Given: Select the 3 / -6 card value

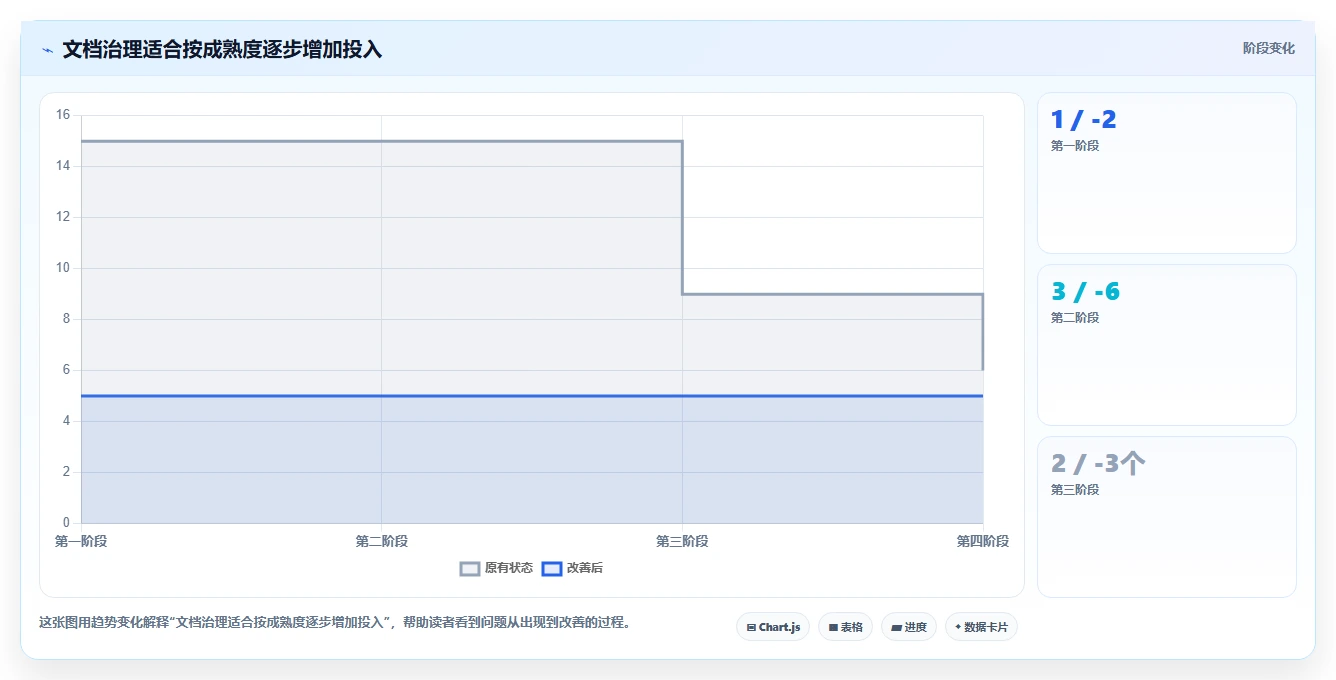Looking at the screenshot, I should [x=1085, y=292].
